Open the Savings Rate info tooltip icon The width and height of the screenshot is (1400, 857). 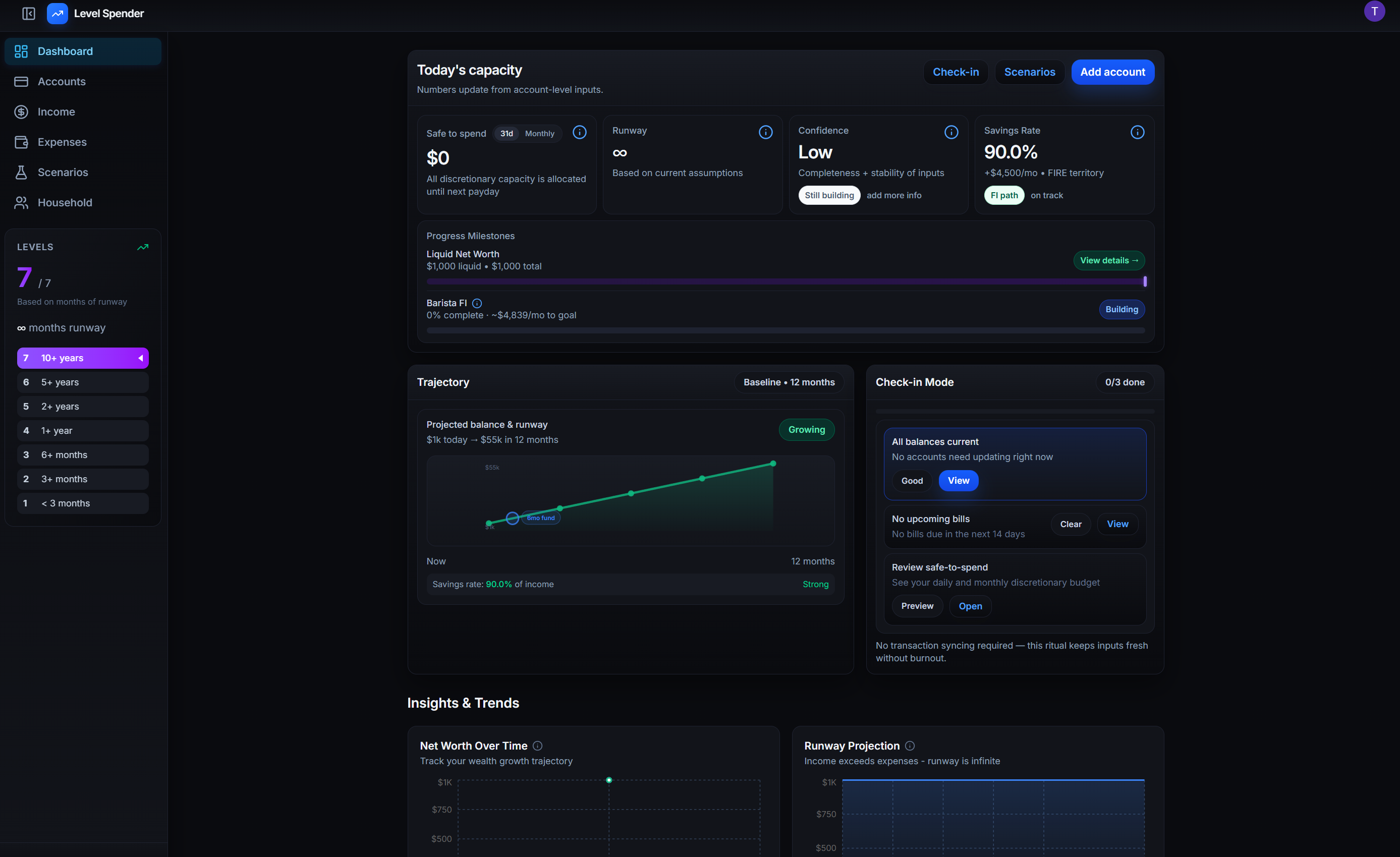[x=1138, y=132]
